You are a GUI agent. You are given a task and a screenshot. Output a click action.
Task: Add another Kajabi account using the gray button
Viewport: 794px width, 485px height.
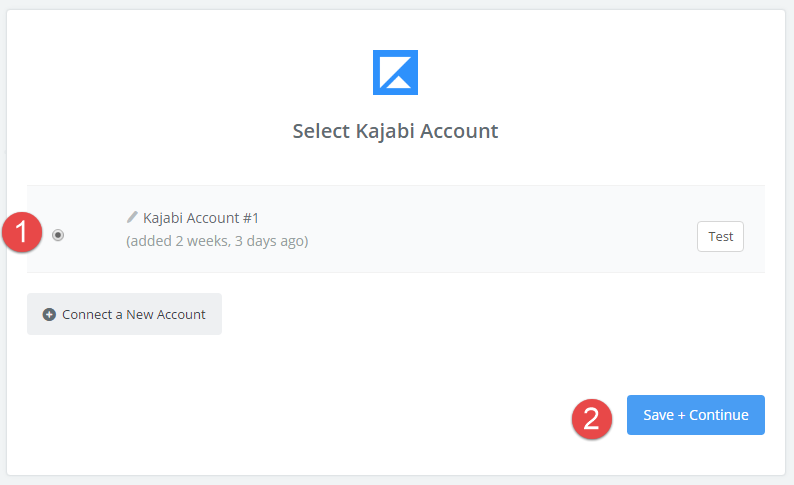(x=124, y=314)
